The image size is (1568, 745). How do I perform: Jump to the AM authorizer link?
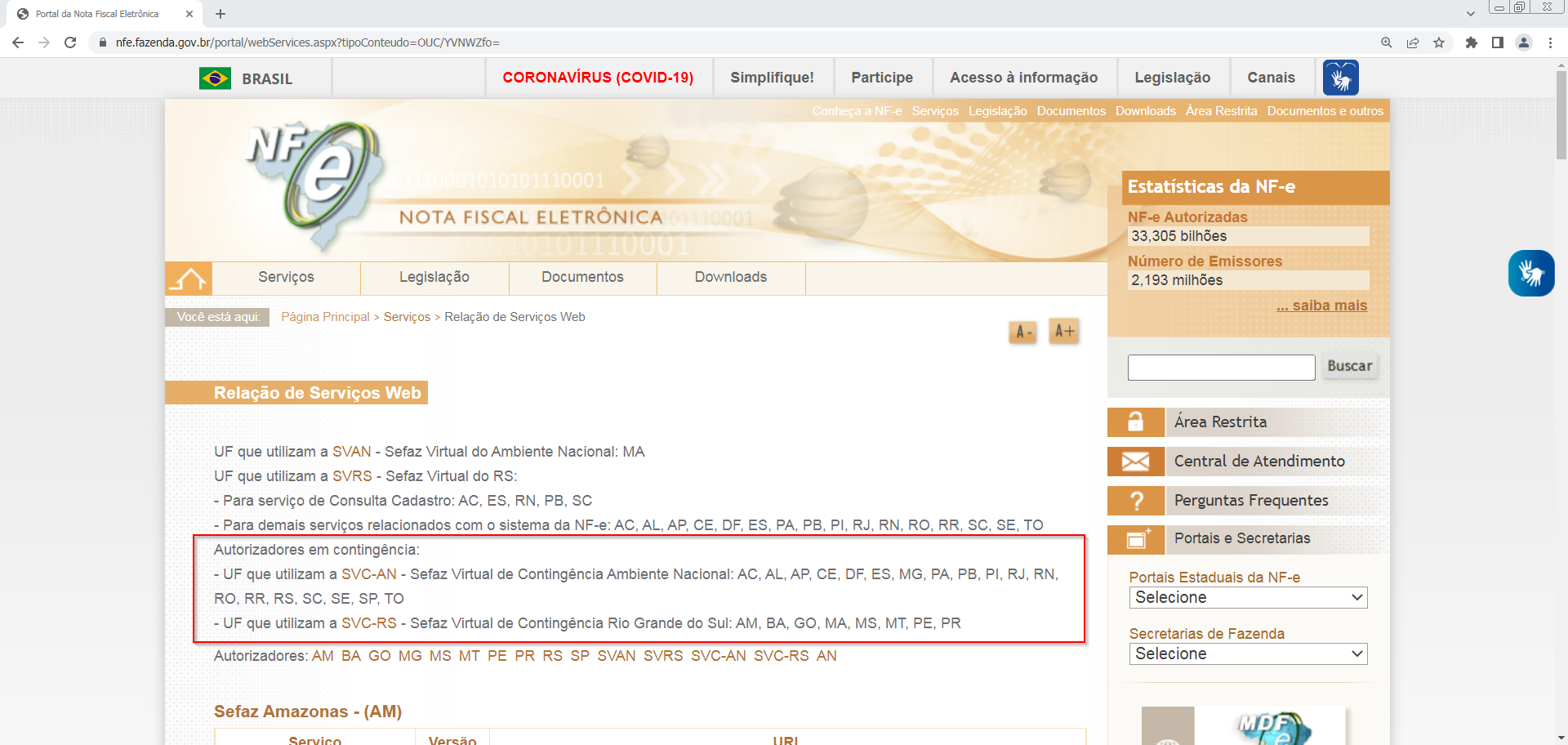click(x=323, y=656)
